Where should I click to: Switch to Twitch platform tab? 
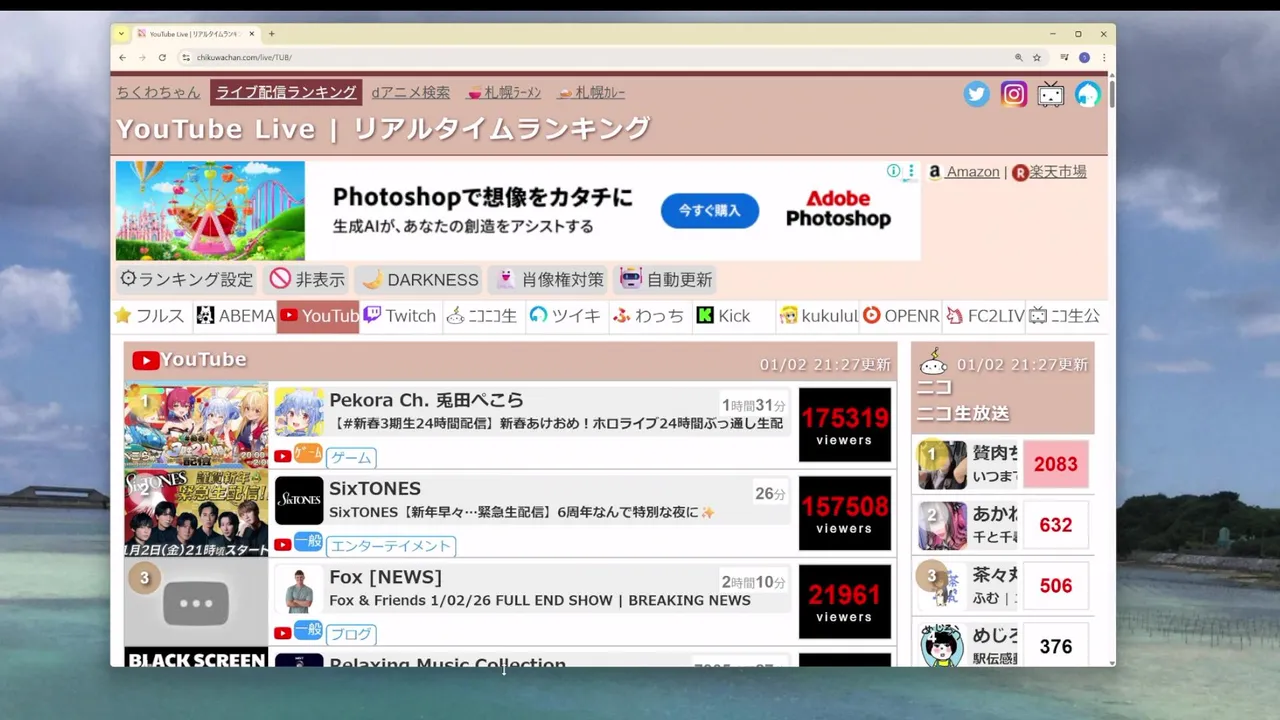point(401,316)
